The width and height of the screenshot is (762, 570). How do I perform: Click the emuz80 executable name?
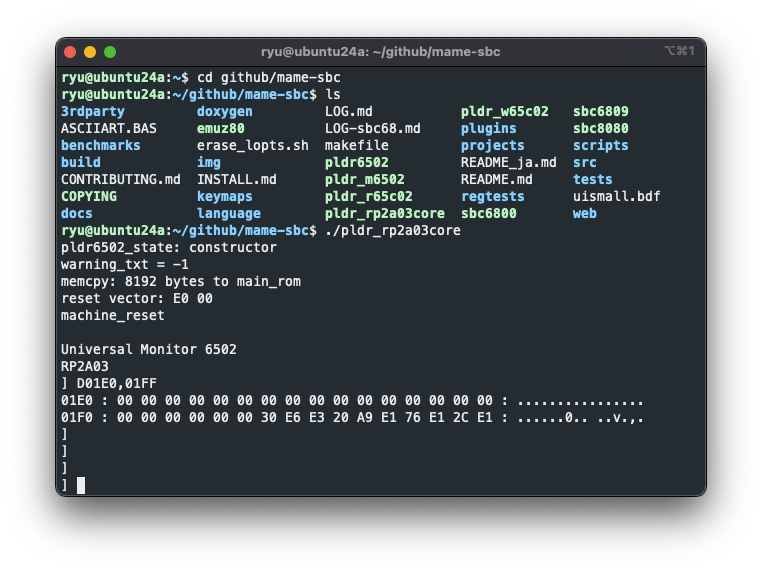point(221,128)
